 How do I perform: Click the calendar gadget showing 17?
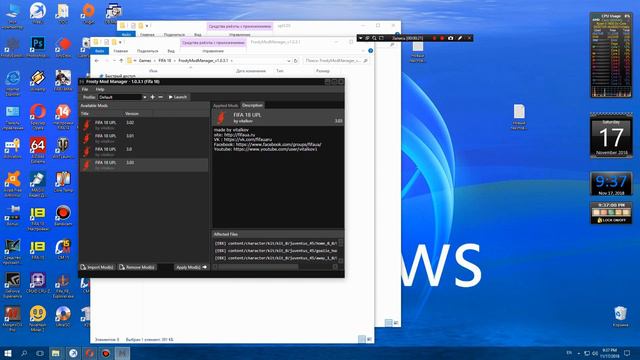coord(611,137)
